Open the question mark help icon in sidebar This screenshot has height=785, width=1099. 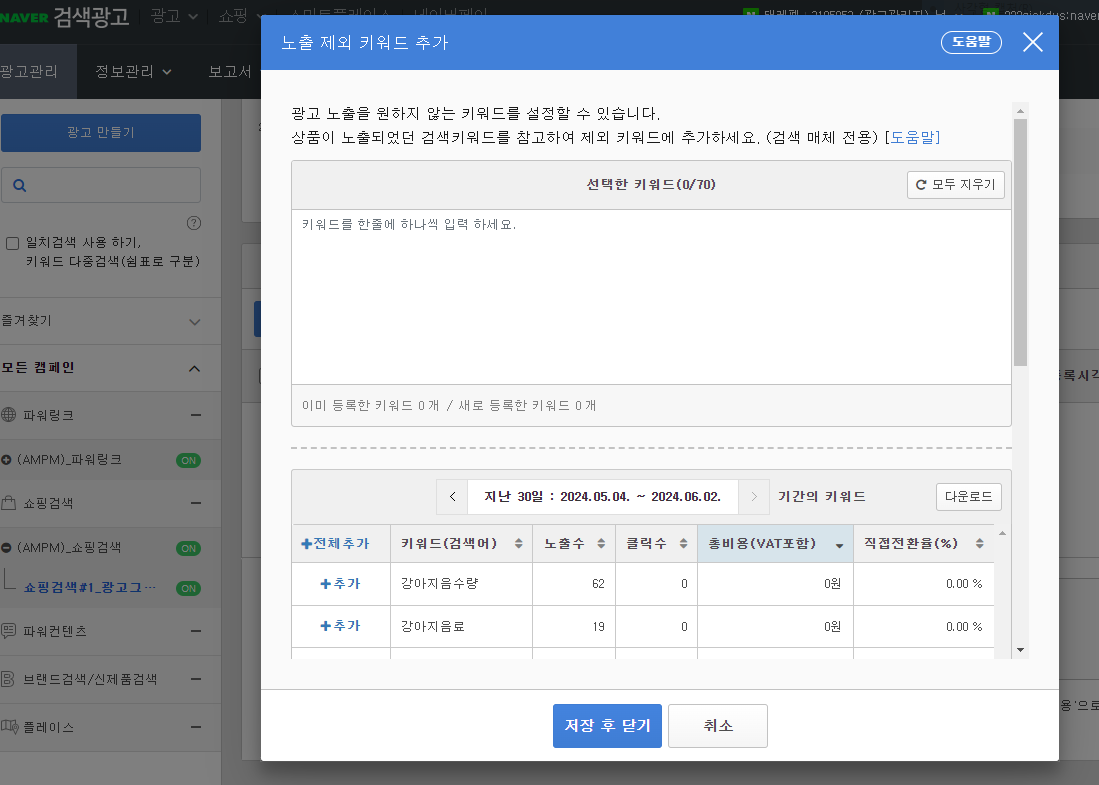[x=194, y=223]
